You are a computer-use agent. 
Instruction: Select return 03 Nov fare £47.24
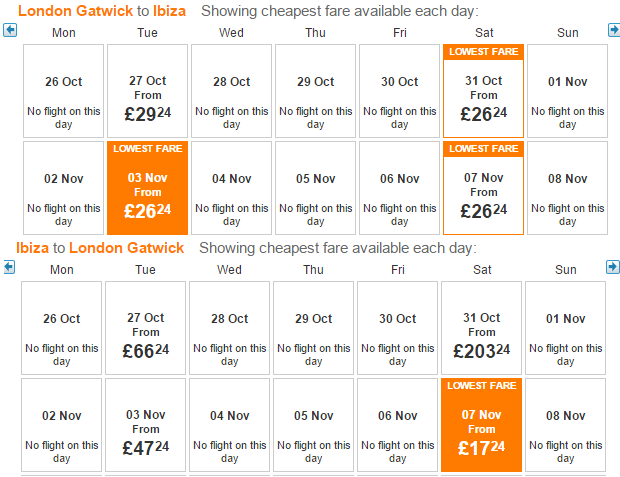(146, 425)
